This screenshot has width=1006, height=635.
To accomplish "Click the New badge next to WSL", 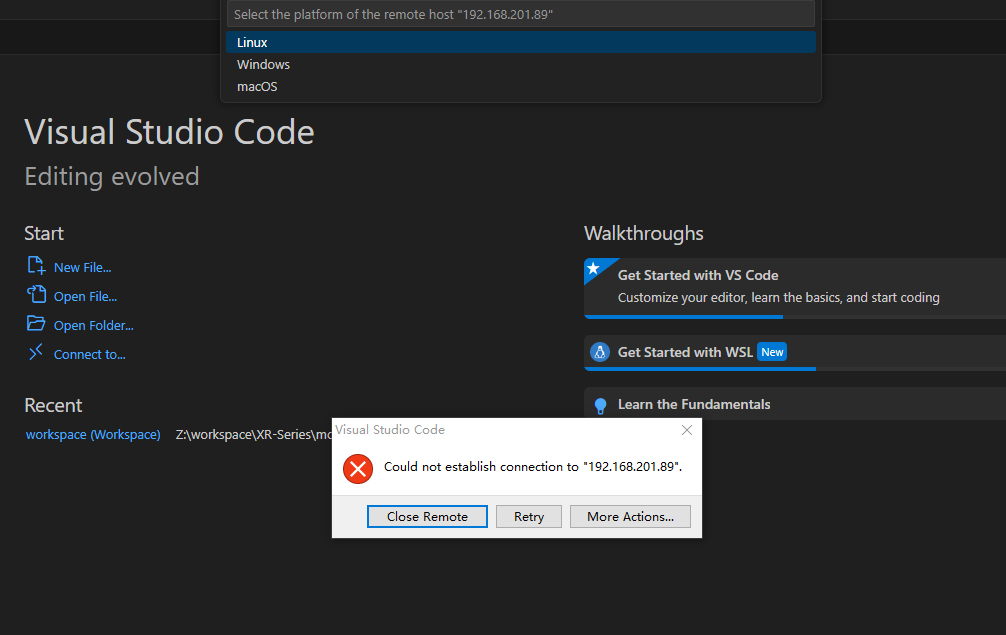I will pyautogui.click(x=772, y=352).
